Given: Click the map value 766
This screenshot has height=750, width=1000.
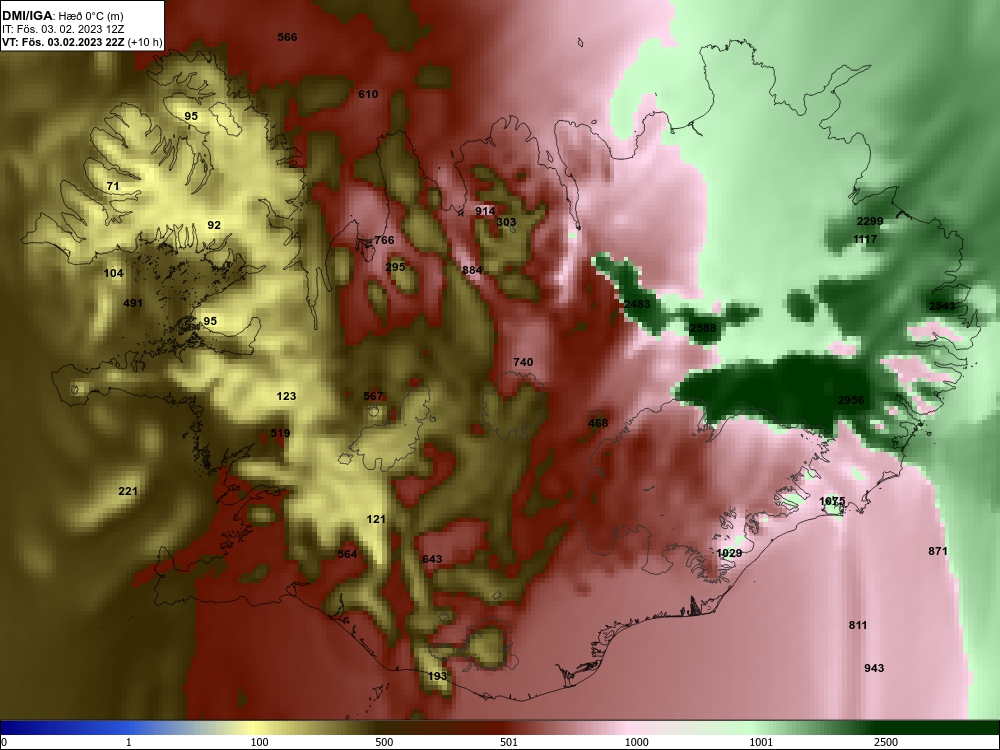Looking at the screenshot, I should tap(384, 240).
